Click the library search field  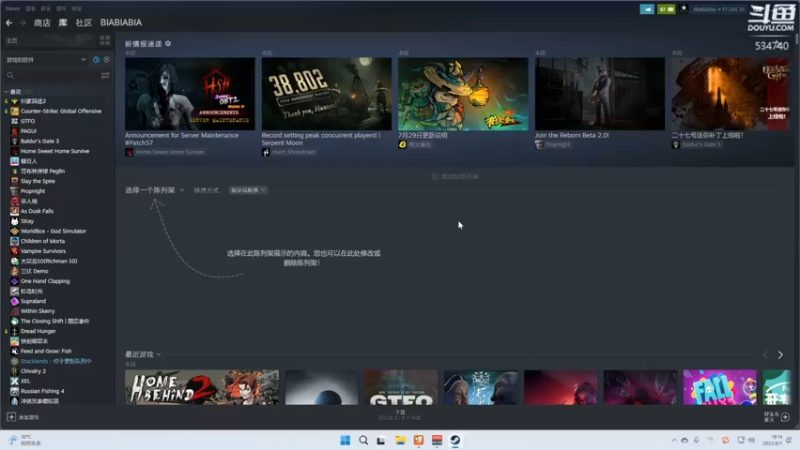(x=51, y=76)
